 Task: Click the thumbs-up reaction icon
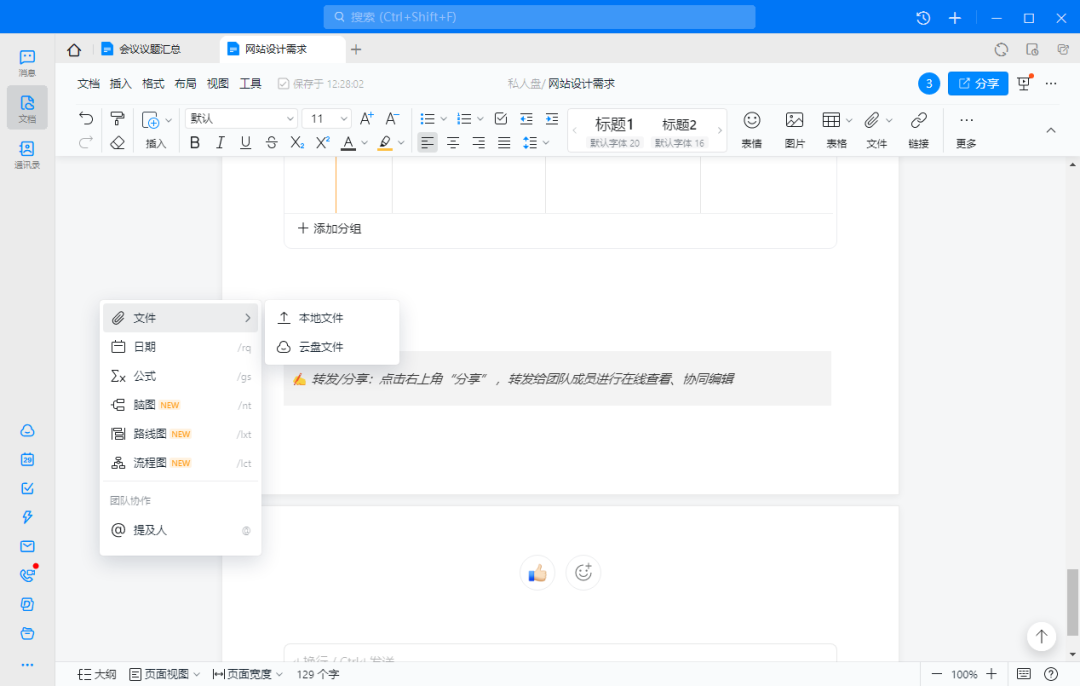[x=537, y=572]
